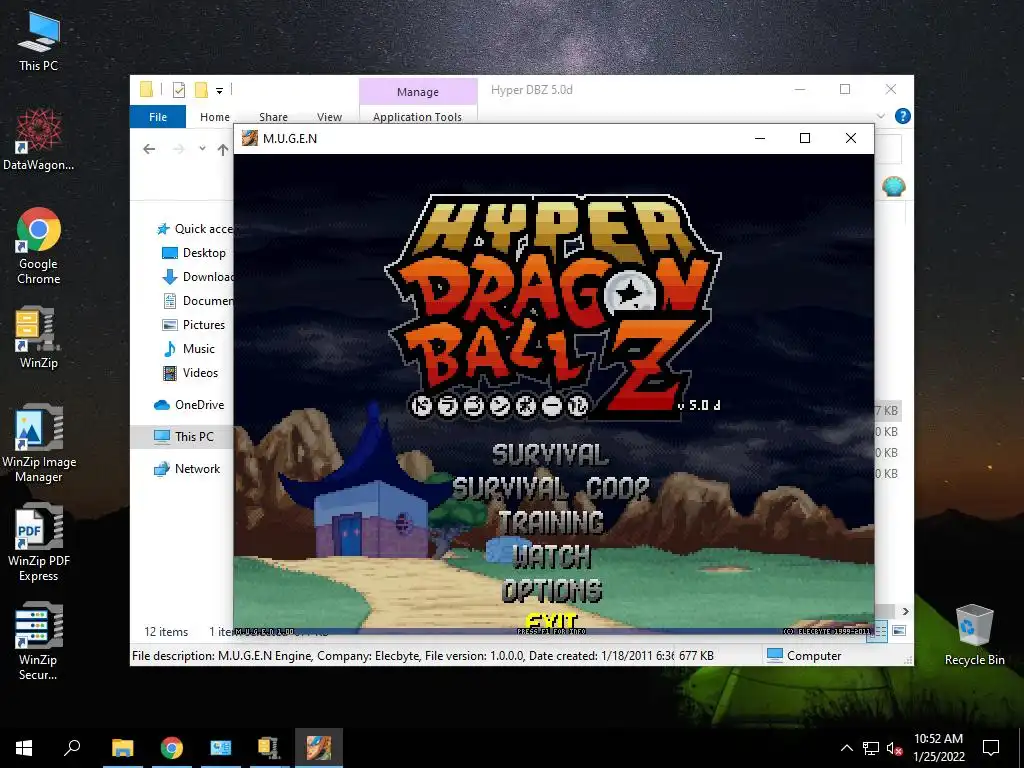Open the notification center icon
This screenshot has width=1024, height=768.
(991, 748)
